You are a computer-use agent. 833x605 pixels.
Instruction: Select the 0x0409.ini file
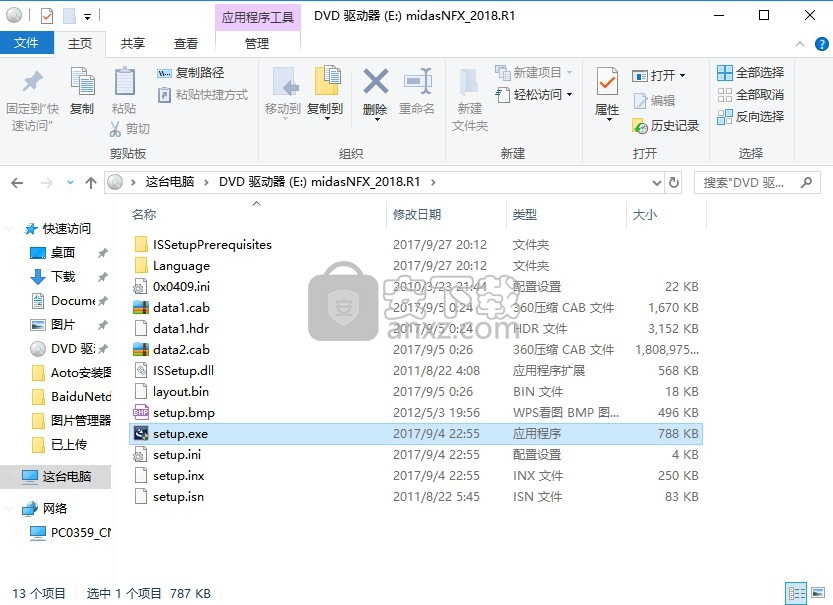click(415, 287)
